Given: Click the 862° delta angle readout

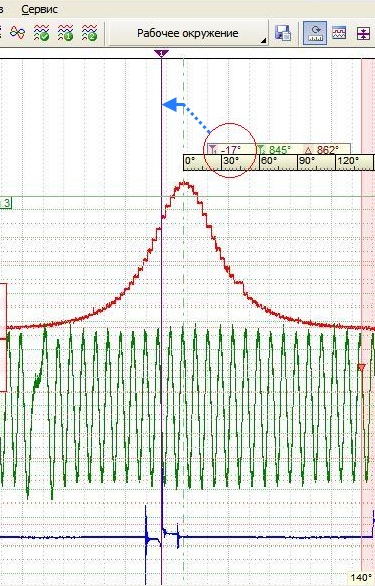Looking at the screenshot, I should (322, 150).
